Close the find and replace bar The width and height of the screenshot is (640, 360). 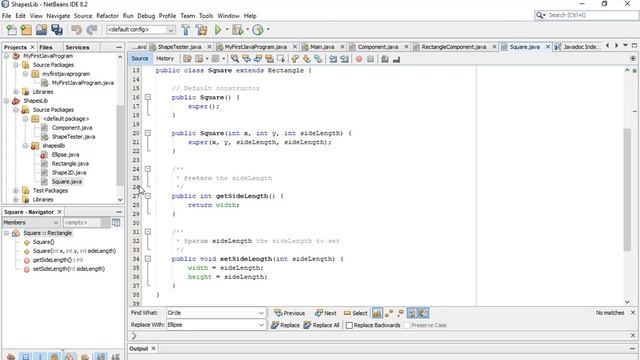[633, 313]
